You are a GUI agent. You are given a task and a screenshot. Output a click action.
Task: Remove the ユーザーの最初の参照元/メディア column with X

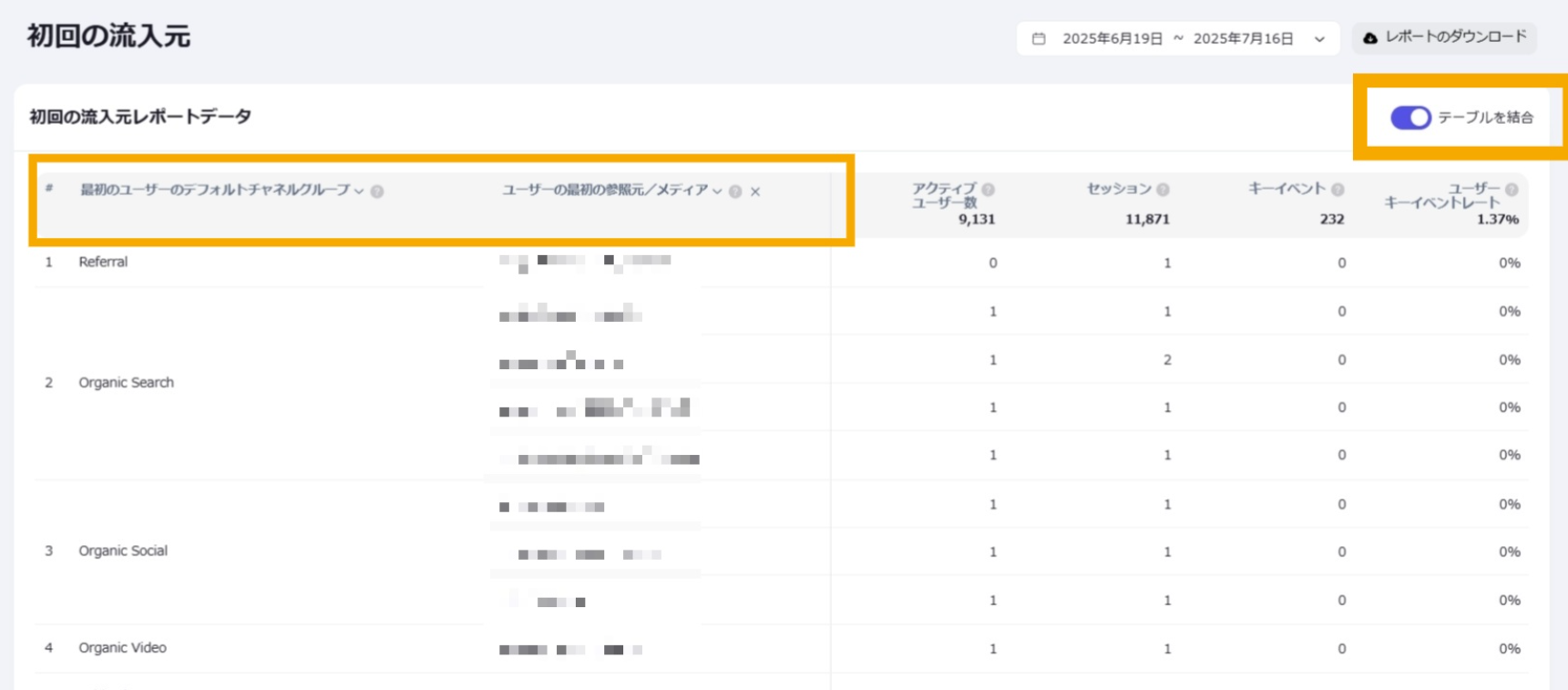(x=755, y=191)
